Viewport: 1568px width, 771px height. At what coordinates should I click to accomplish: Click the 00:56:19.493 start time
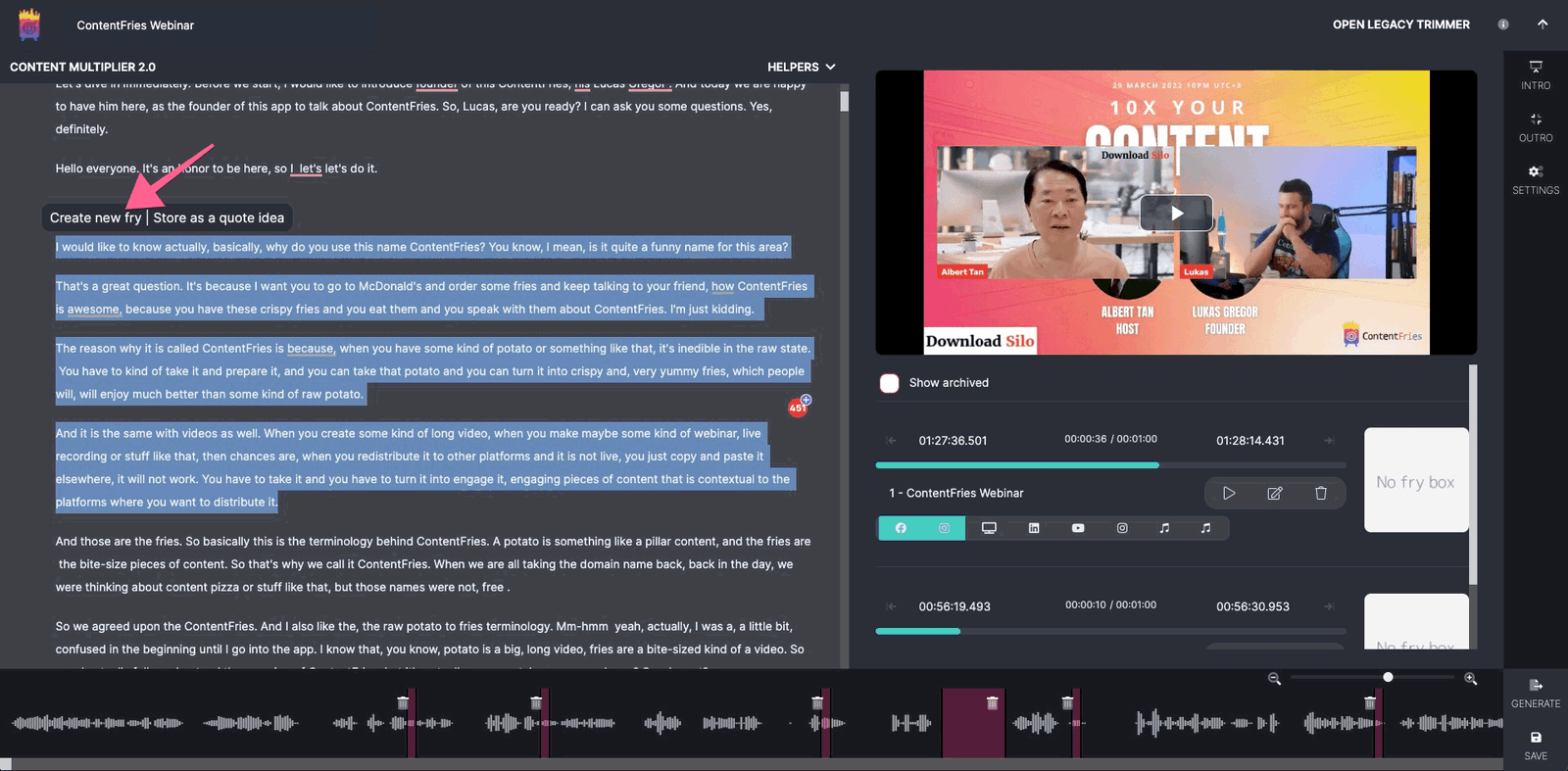click(x=955, y=606)
